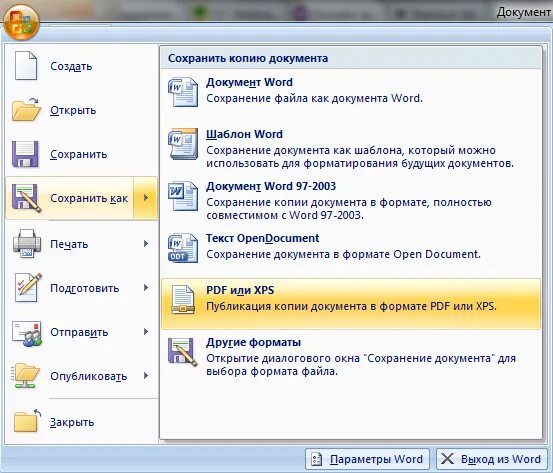Viewport: 553px width, 473px height.
Task: Open the Опубликовать menu entry
Action: [x=81, y=376]
